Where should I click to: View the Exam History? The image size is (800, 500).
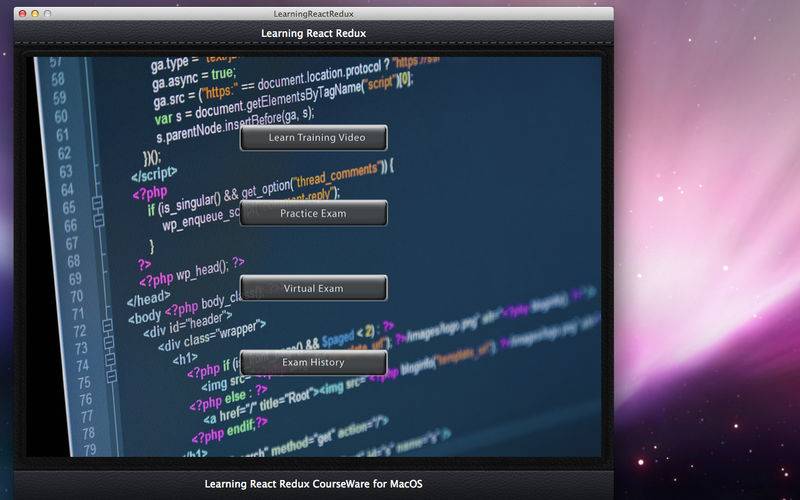coord(313,363)
